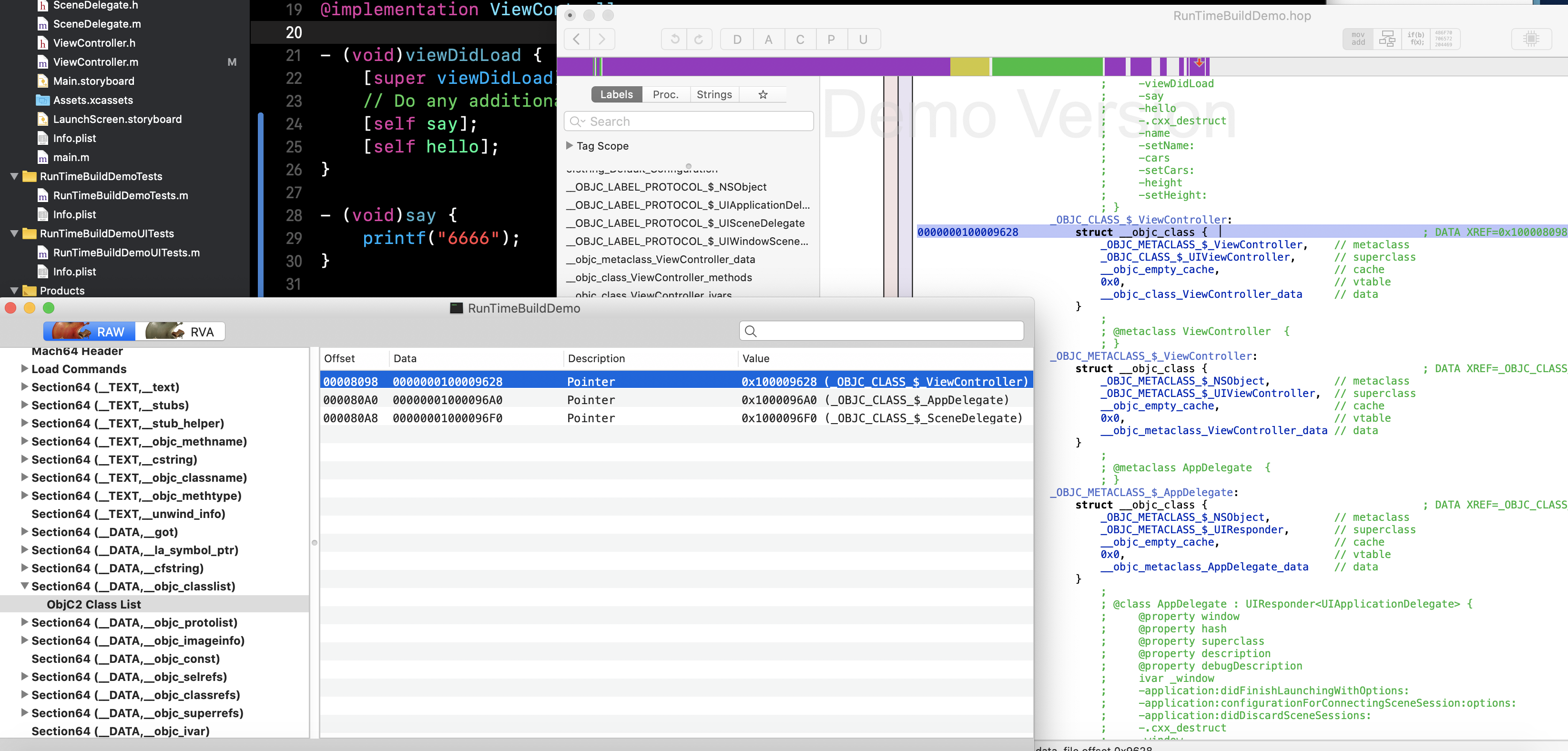Follow _OBJC_CLASS_$_UIViewController superclass reference
The image size is (1568, 751).
(1194, 257)
